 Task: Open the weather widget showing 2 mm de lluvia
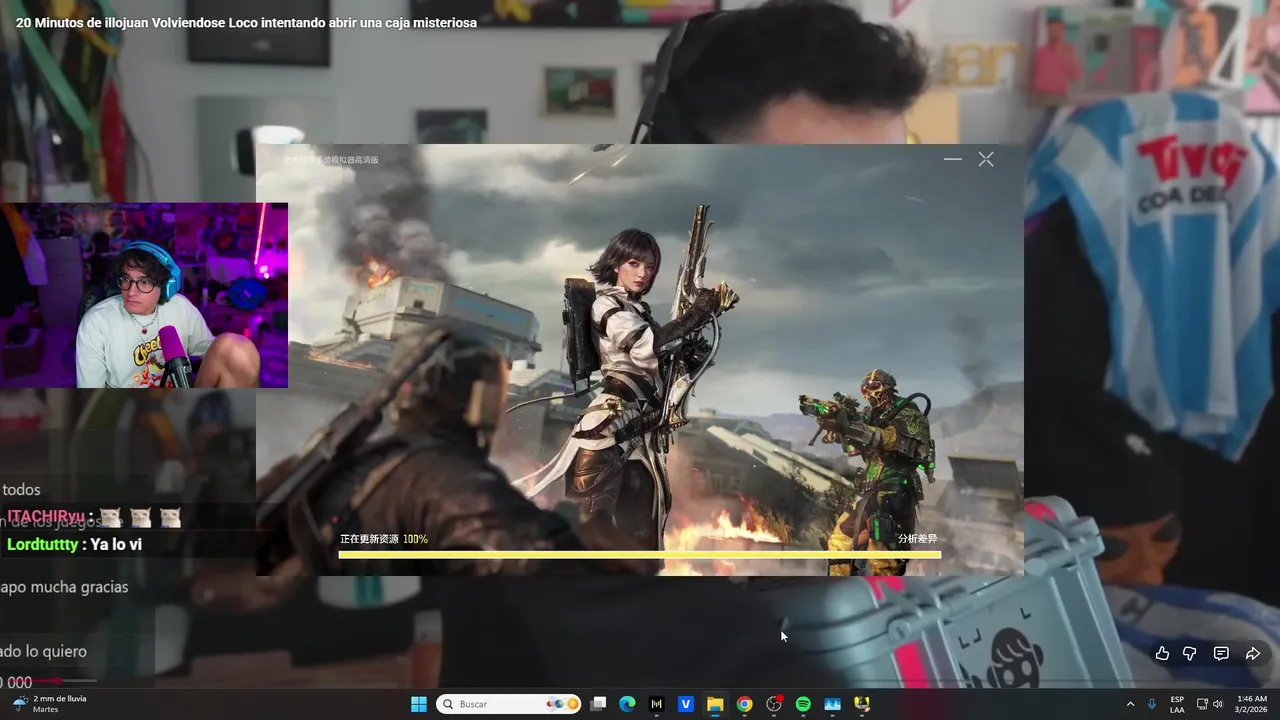click(x=49, y=704)
